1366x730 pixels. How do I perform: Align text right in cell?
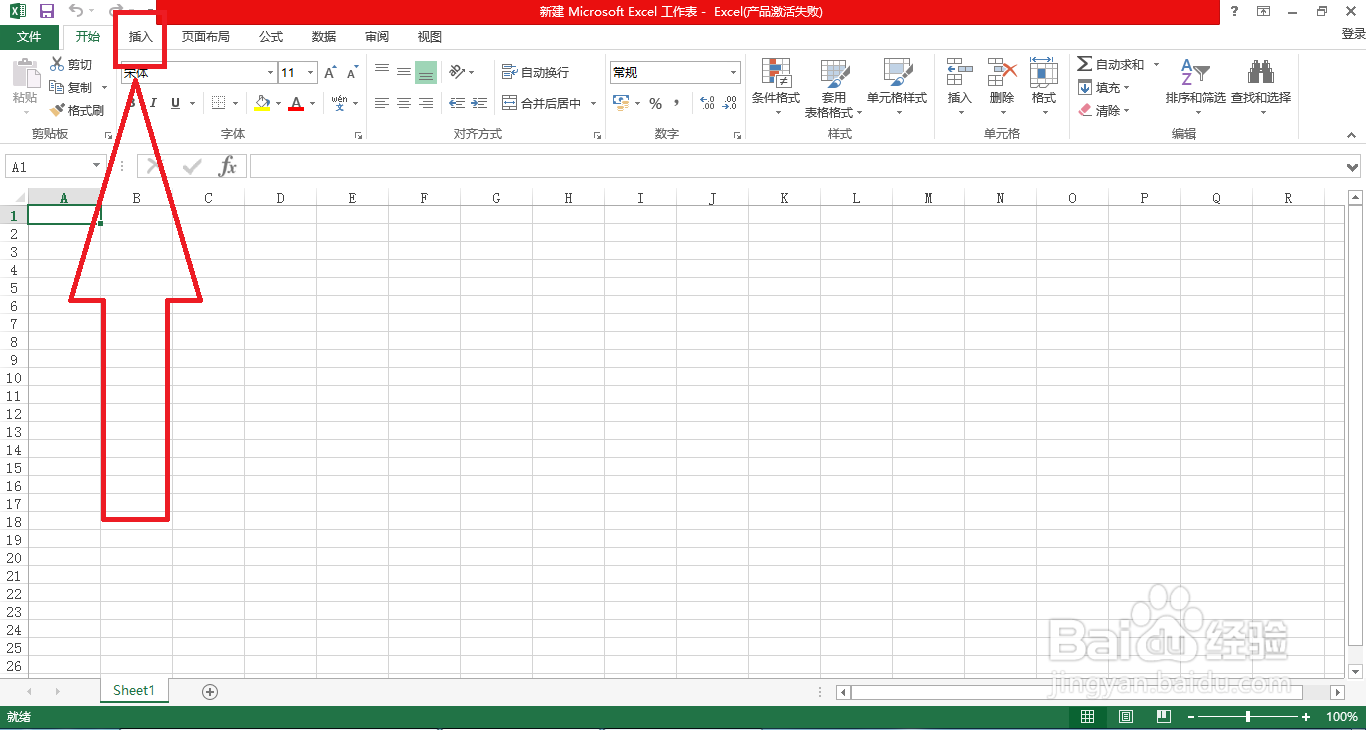click(x=426, y=103)
